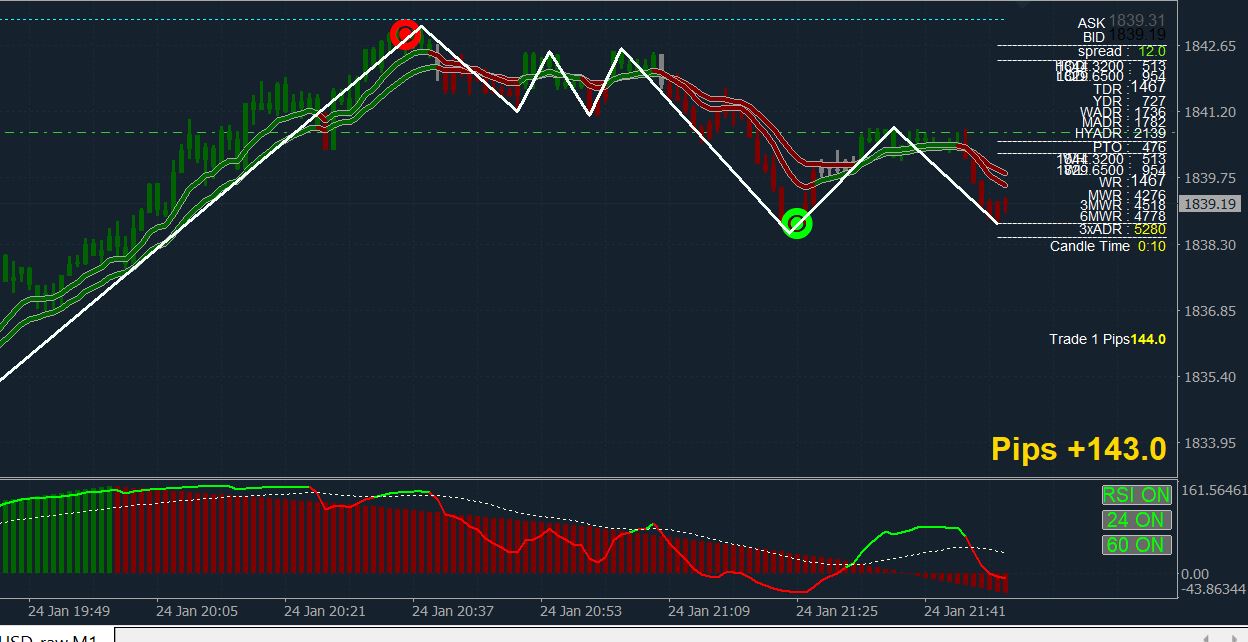Image resolution: width=1248 pixels, height=642 pixels.
Task: Click the Candle Time 0:10 label
Action: pos(1107,246)
